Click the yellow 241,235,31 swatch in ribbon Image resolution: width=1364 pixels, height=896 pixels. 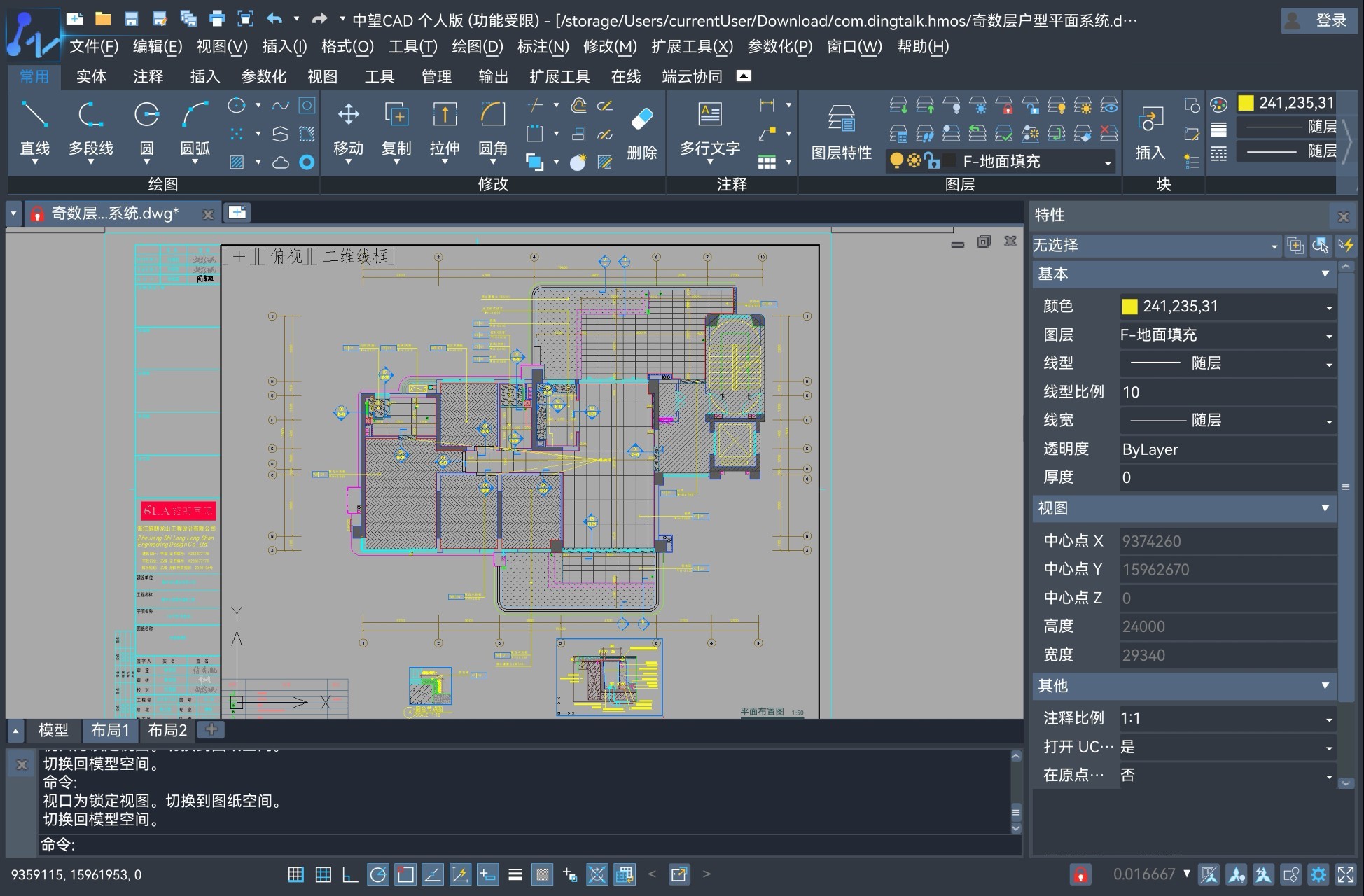[1246, 103]
